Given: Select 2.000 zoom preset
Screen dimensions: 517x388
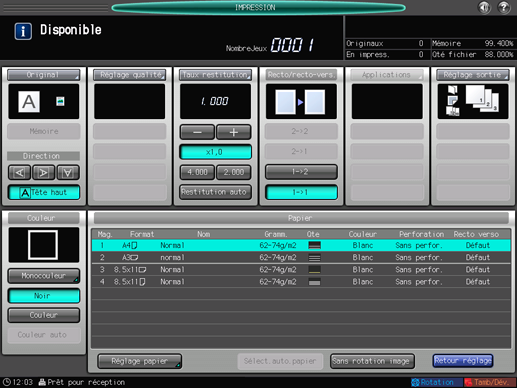Looking at the screenshot, I should click(x=234, y=172).
